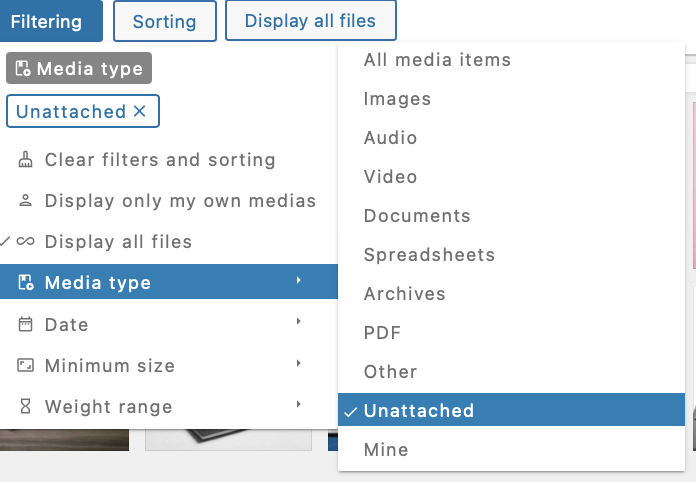
Task: Expand the Weight range submenu arrow
Action: (299, 406)
